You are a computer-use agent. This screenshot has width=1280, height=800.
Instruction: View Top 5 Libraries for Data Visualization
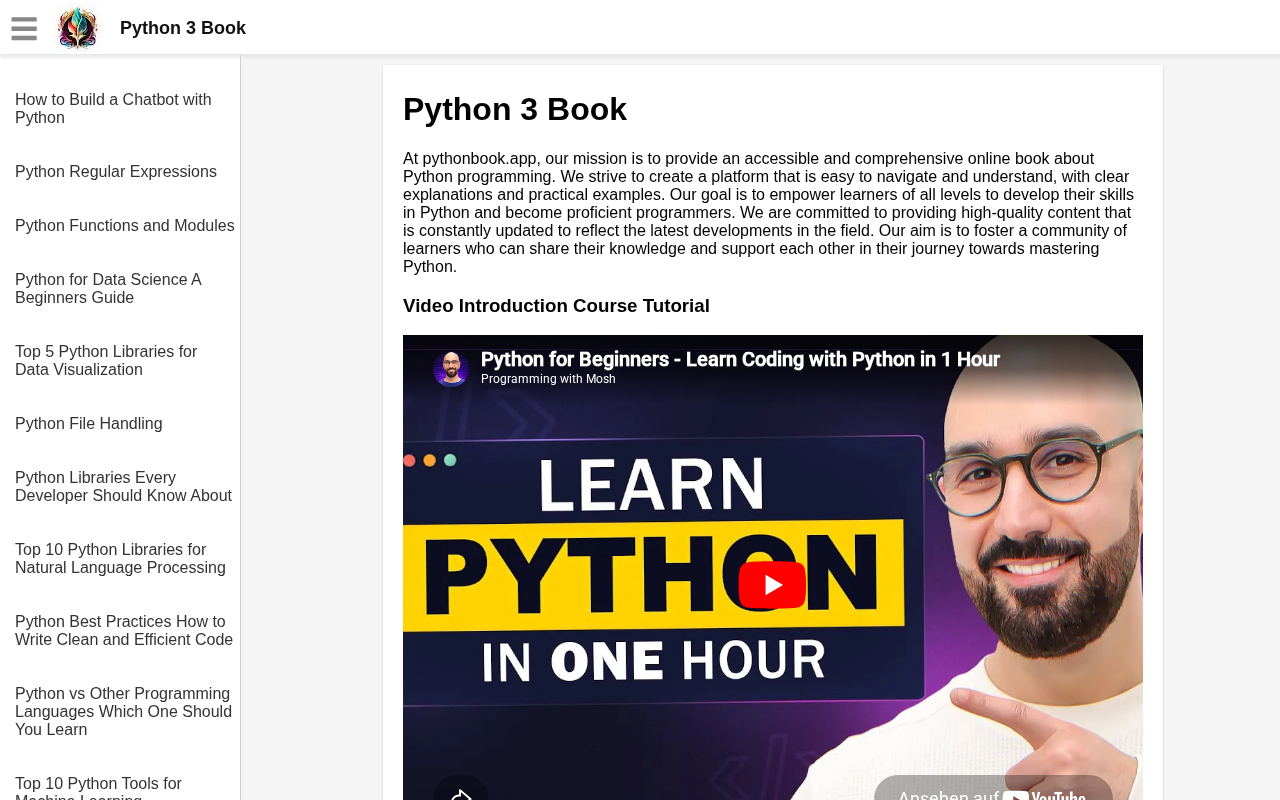pos(106,361)
